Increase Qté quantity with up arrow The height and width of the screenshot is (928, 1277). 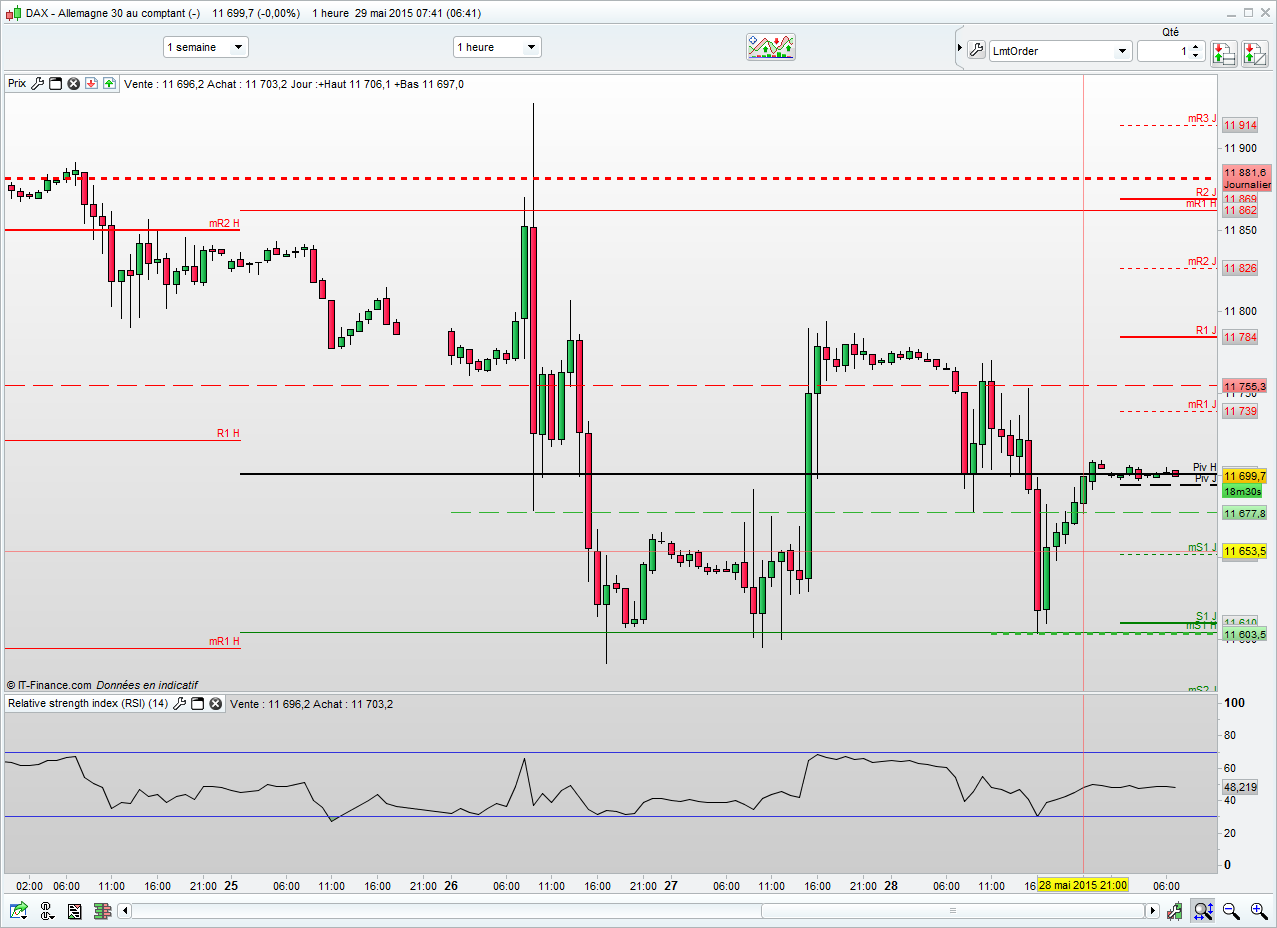pos(1196,46)
